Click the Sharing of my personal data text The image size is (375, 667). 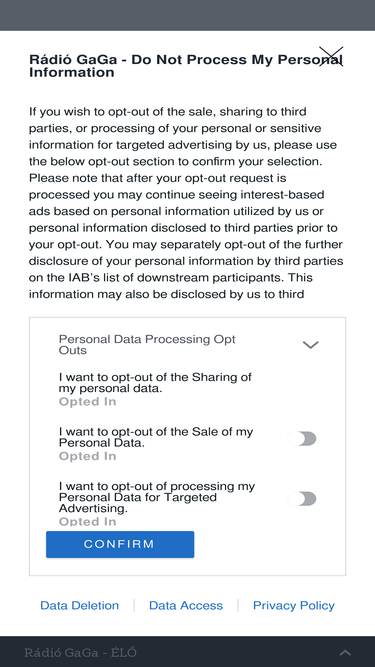click(155, 382)
